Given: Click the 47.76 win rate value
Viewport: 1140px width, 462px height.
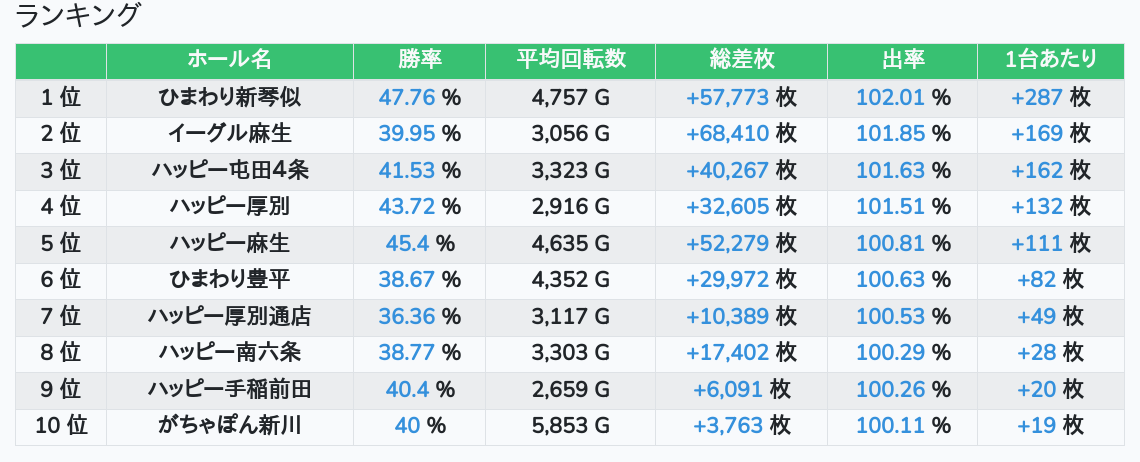Looking at the screenshot, I should (407, 97).
